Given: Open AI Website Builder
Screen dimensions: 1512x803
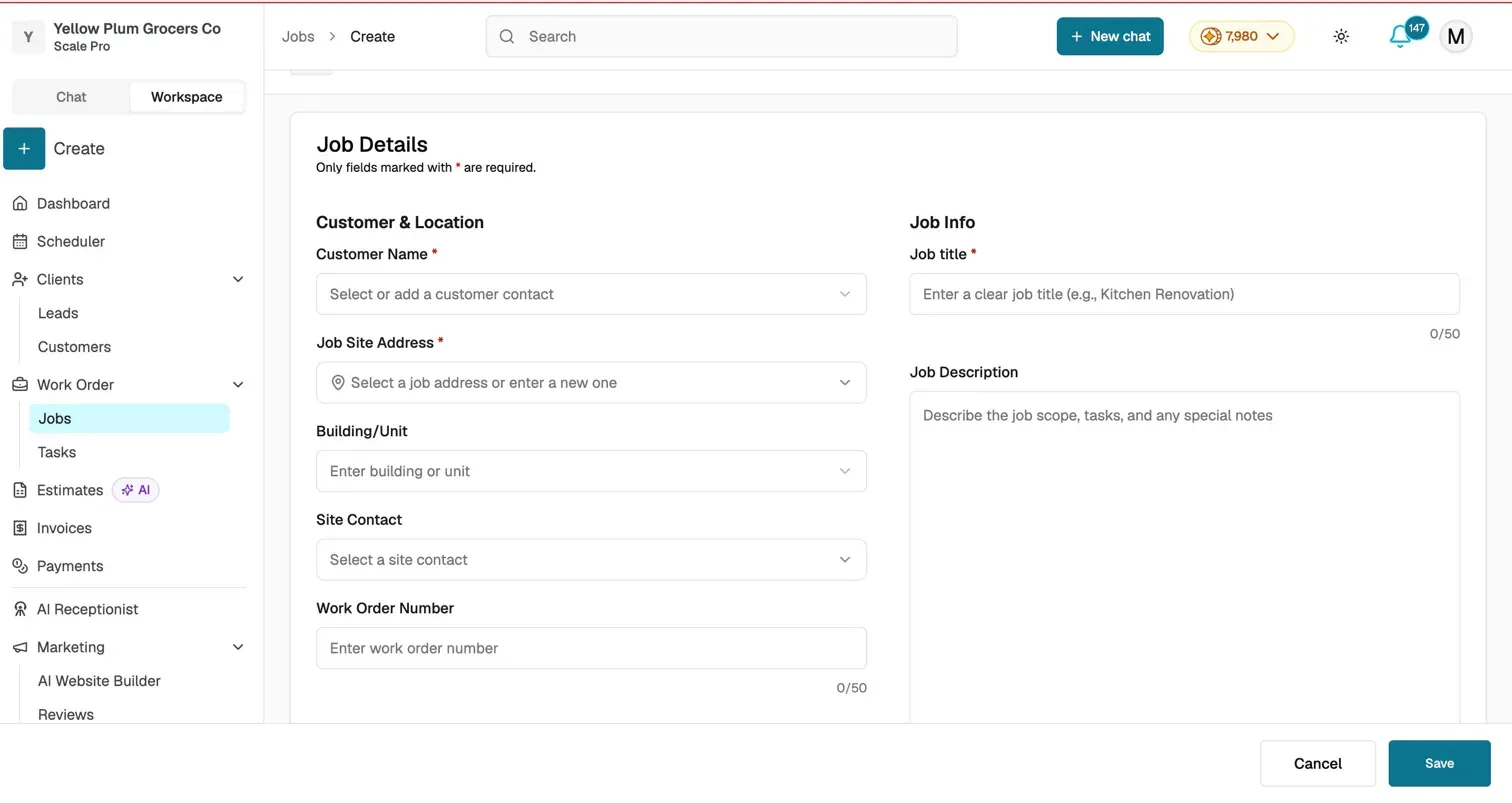Looking at the screenshot, I should [x=99, y=682].
